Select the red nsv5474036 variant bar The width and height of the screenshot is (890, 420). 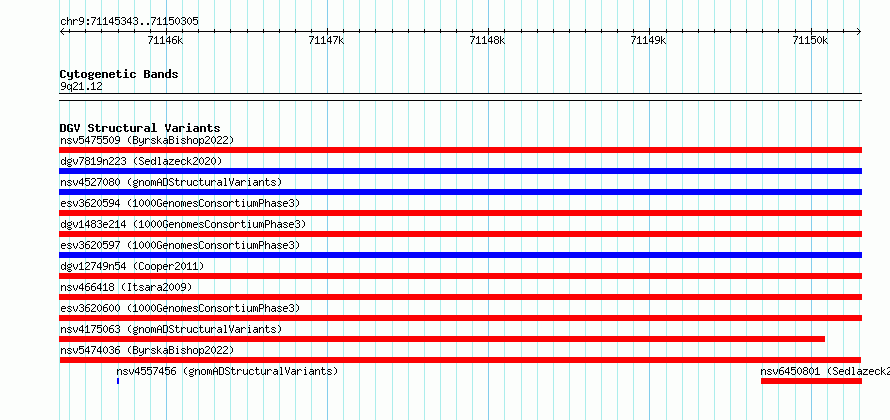point(460,360)
